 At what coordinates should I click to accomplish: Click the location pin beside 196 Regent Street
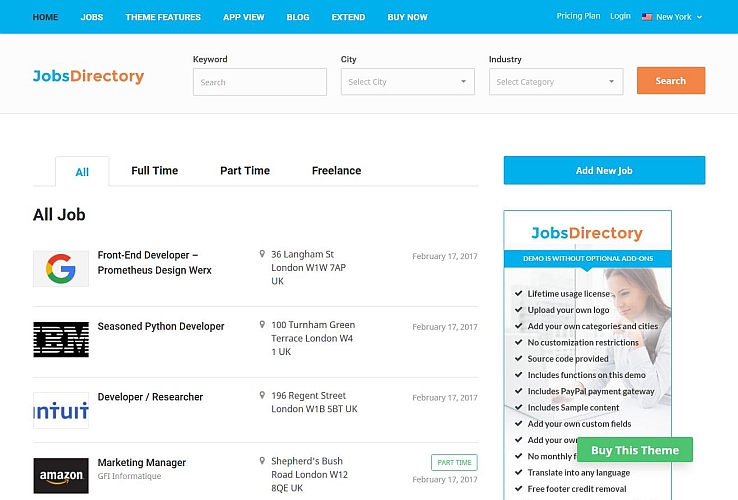click(262, 396)
